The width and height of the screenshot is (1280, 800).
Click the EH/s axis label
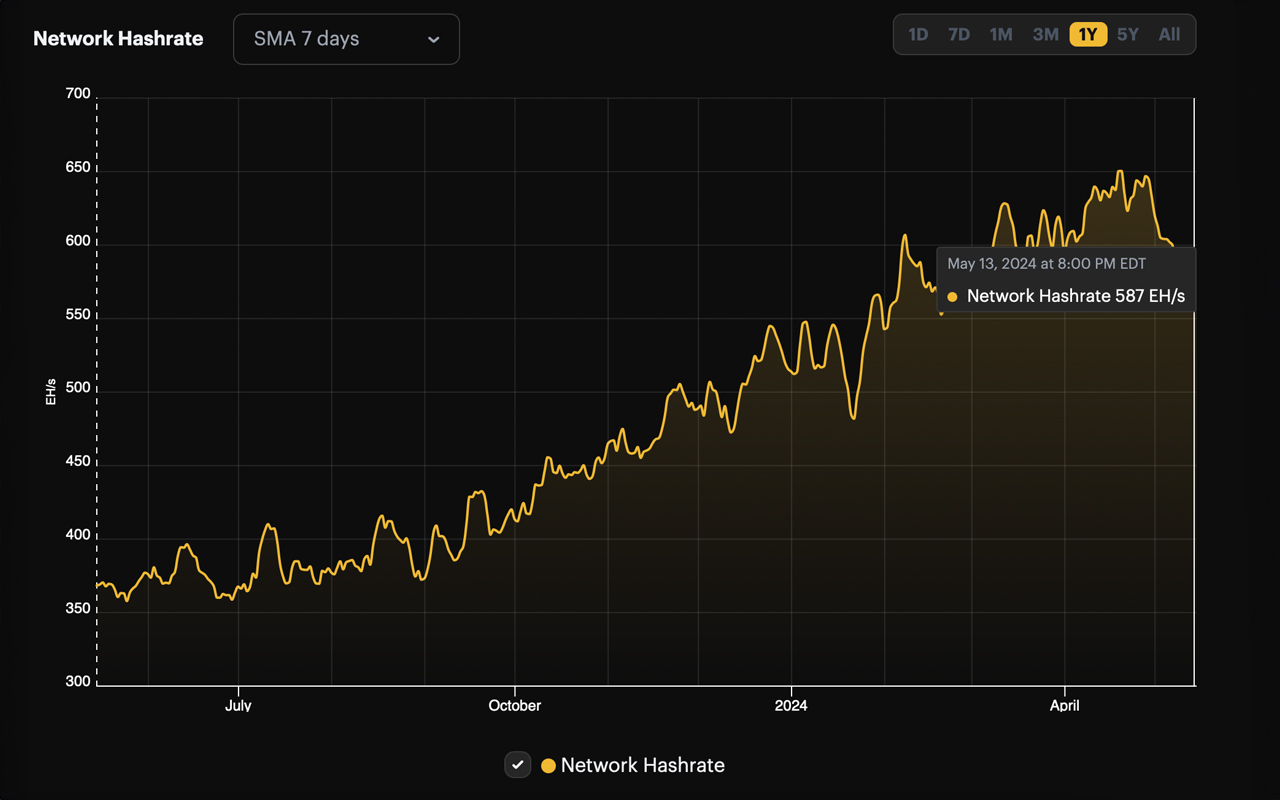tap(50, 390)
